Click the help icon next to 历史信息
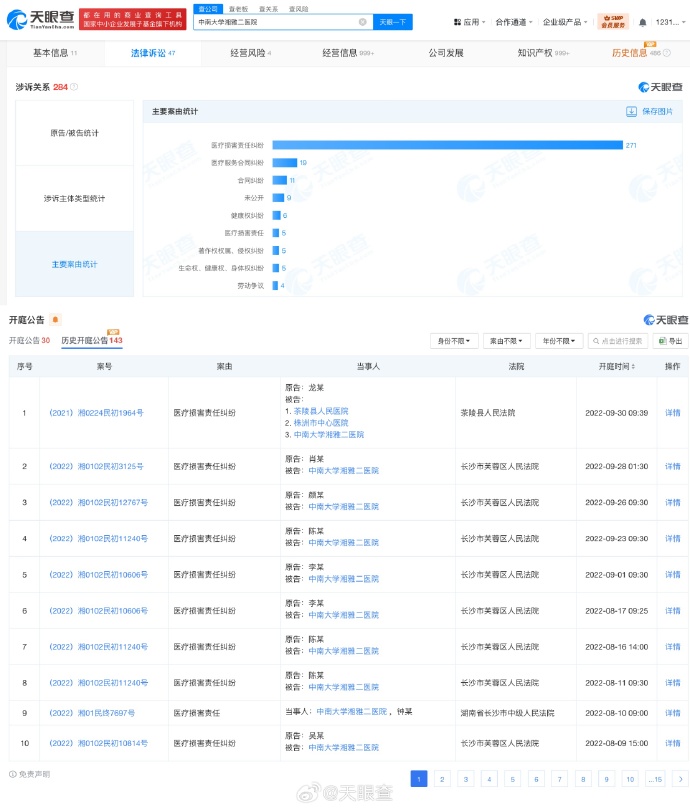Viewport: 690px width, 809px height. tap(667, 53)
